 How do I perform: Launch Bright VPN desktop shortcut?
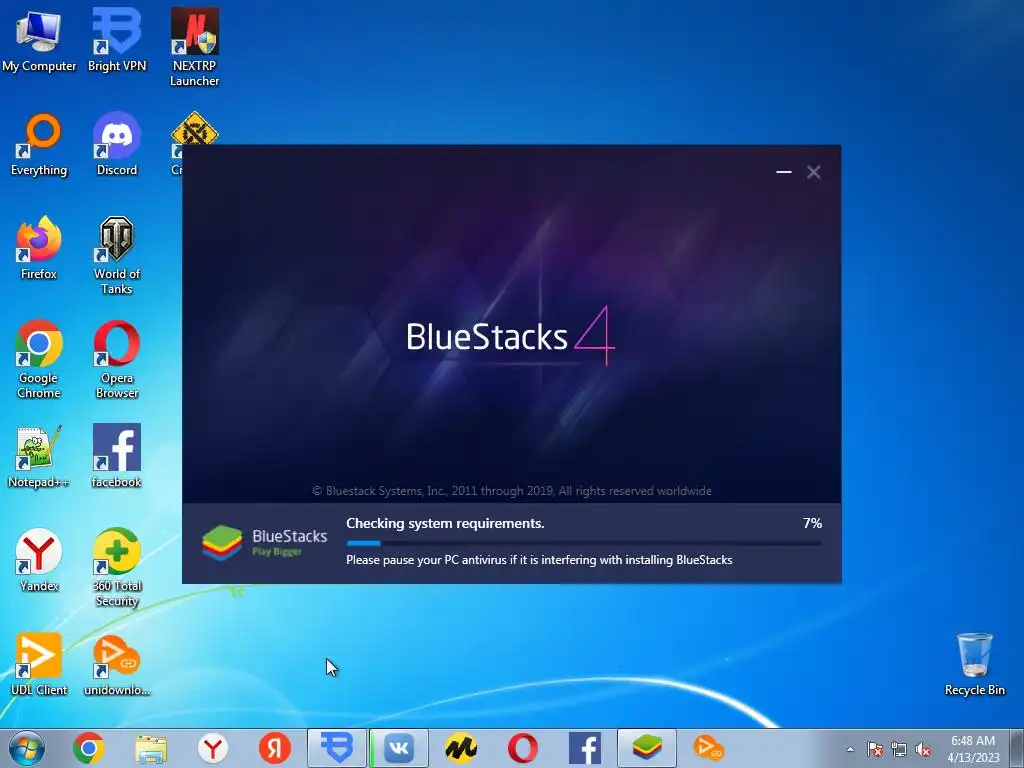tap(117, 40)
